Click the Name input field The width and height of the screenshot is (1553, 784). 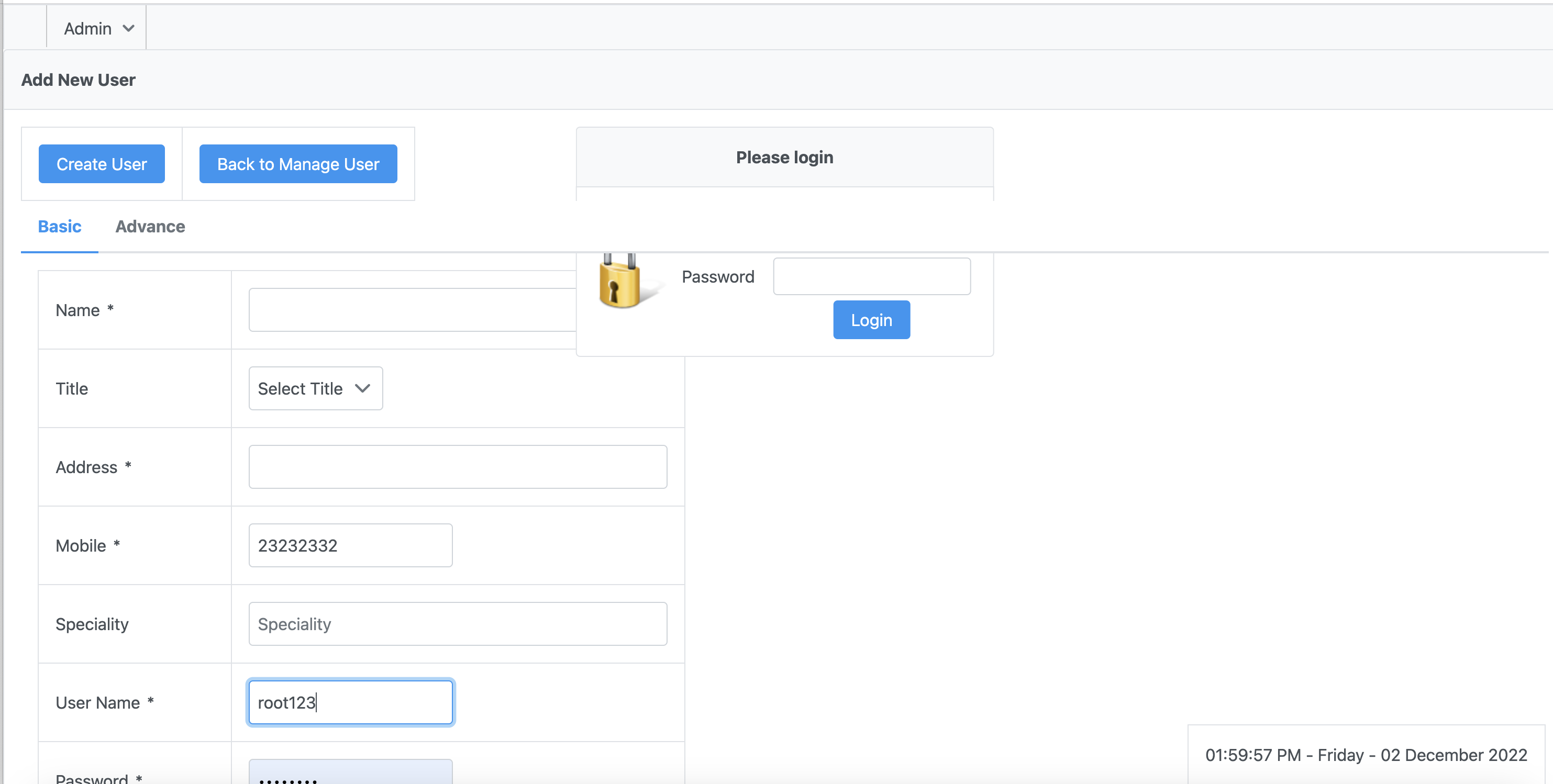pyautogui.click(x=411, y=309)
